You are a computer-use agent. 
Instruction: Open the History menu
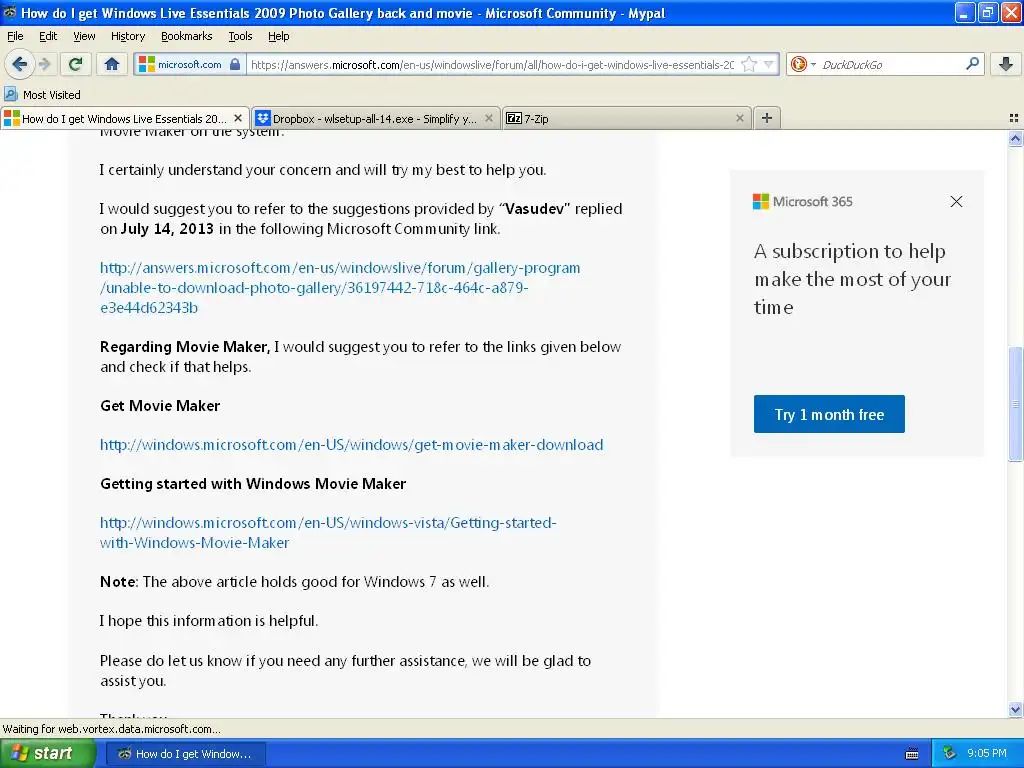pyautogui.click(x=128, y=36)
